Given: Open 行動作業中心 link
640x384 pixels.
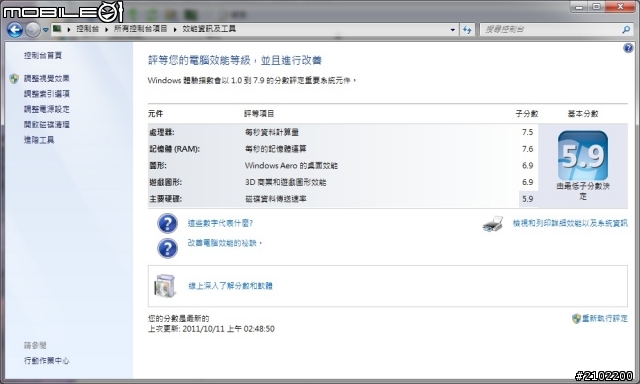Looking at the screenshot, I should (x=47, y=360).
